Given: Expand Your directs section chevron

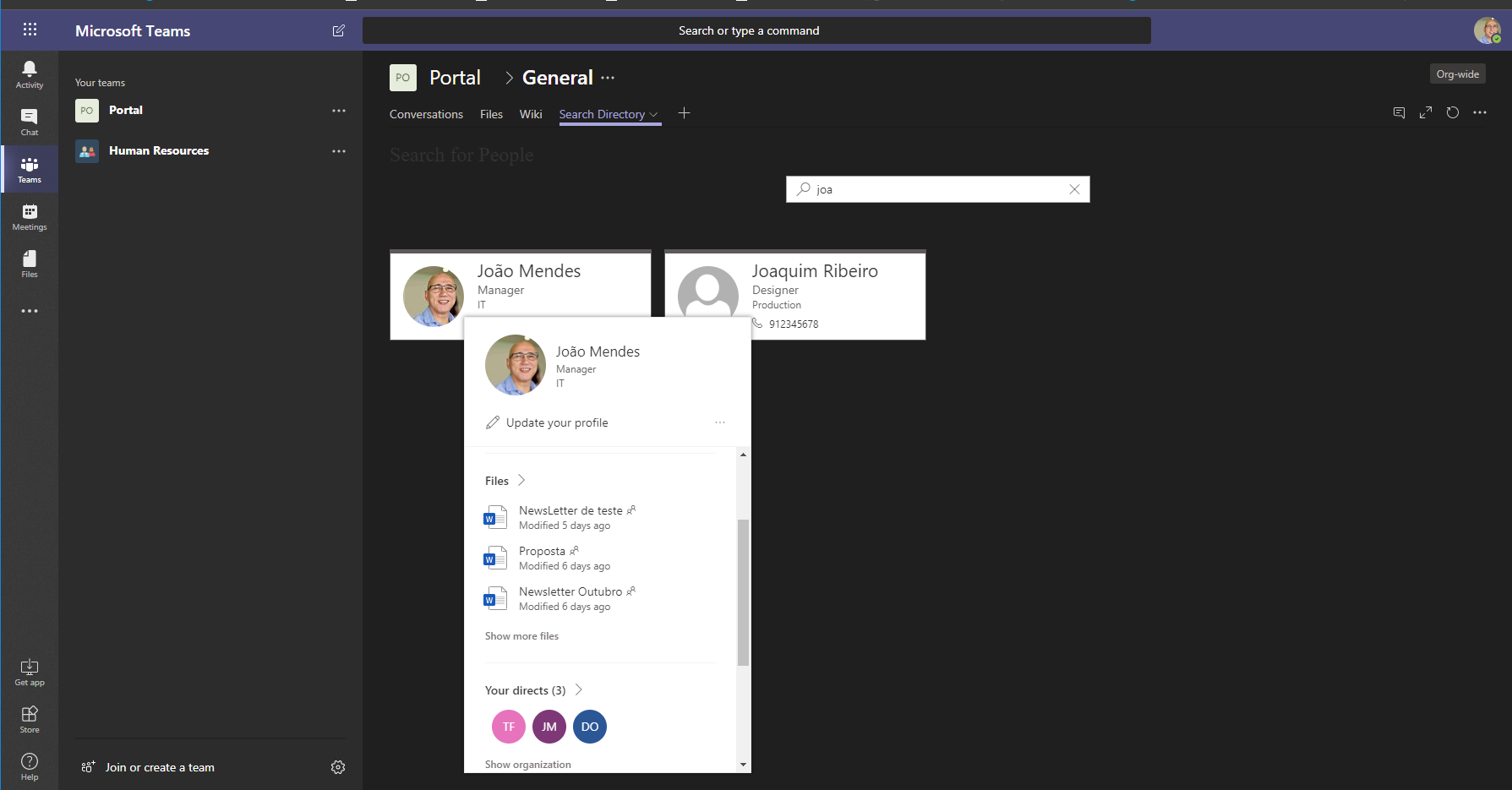Looking at the screenshot, I should coord(579,689).
